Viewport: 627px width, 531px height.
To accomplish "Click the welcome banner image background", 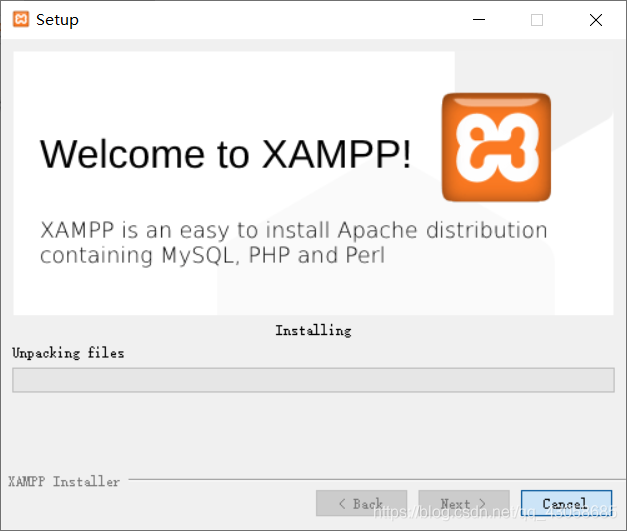I will tap(314, 183).
